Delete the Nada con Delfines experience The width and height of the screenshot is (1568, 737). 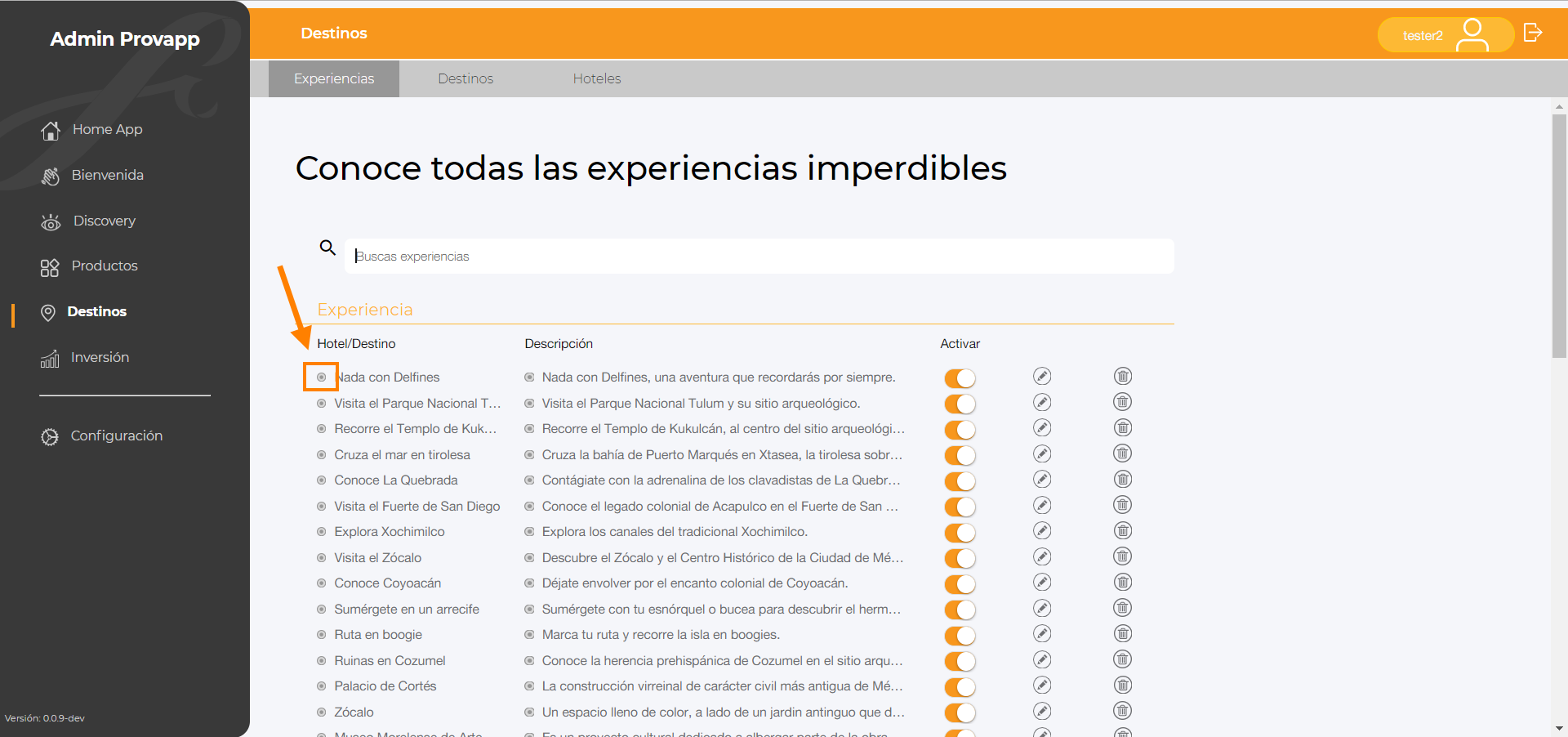pyautogui.click(x=1123, y=376)
